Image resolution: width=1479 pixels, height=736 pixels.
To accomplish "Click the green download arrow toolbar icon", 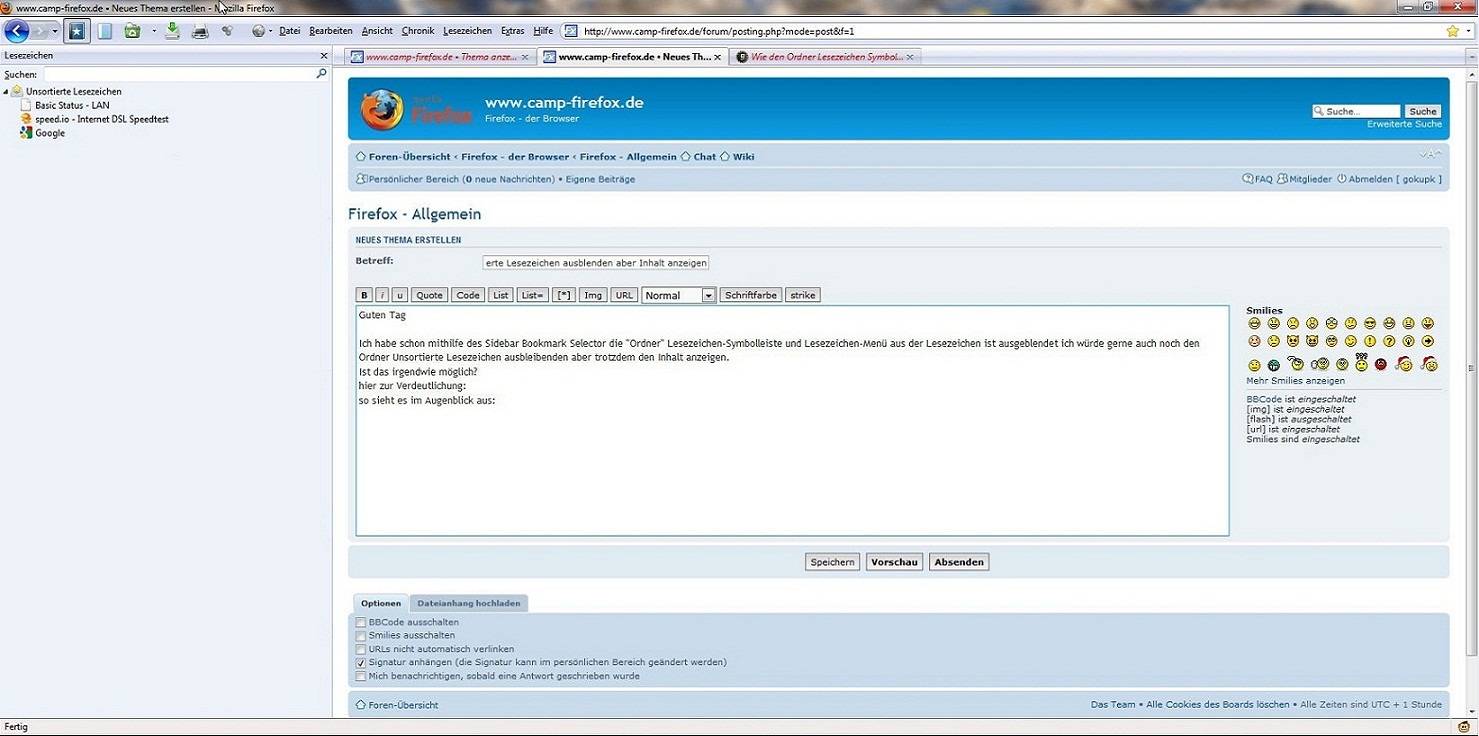I will pos(172,31).
